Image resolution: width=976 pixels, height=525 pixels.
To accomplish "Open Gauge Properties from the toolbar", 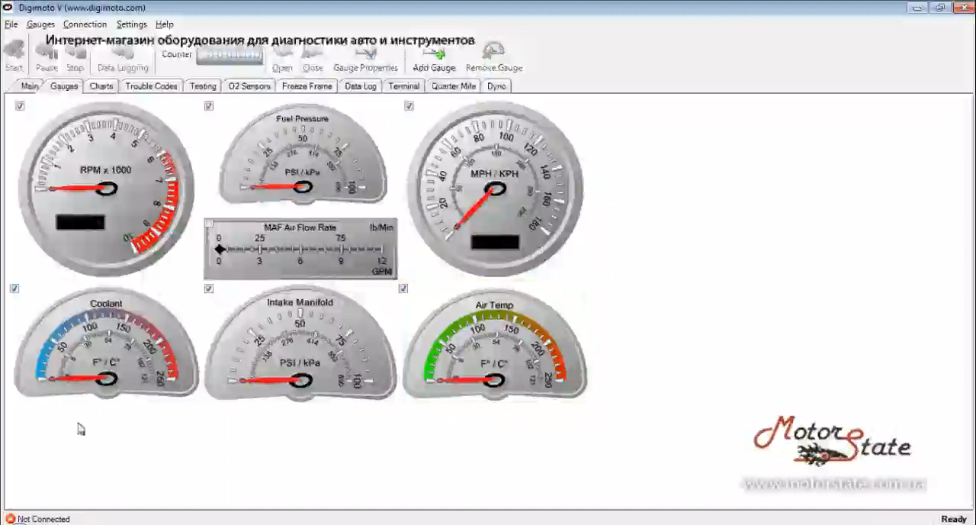I will (365, 59).
